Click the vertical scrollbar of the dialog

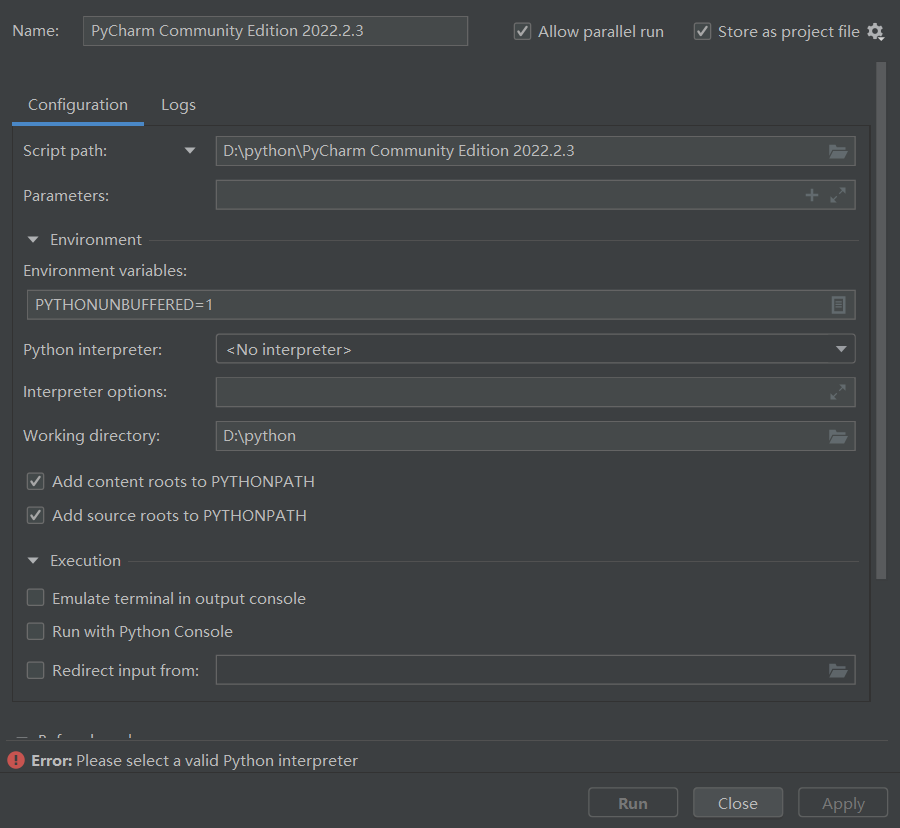point(881,321)
